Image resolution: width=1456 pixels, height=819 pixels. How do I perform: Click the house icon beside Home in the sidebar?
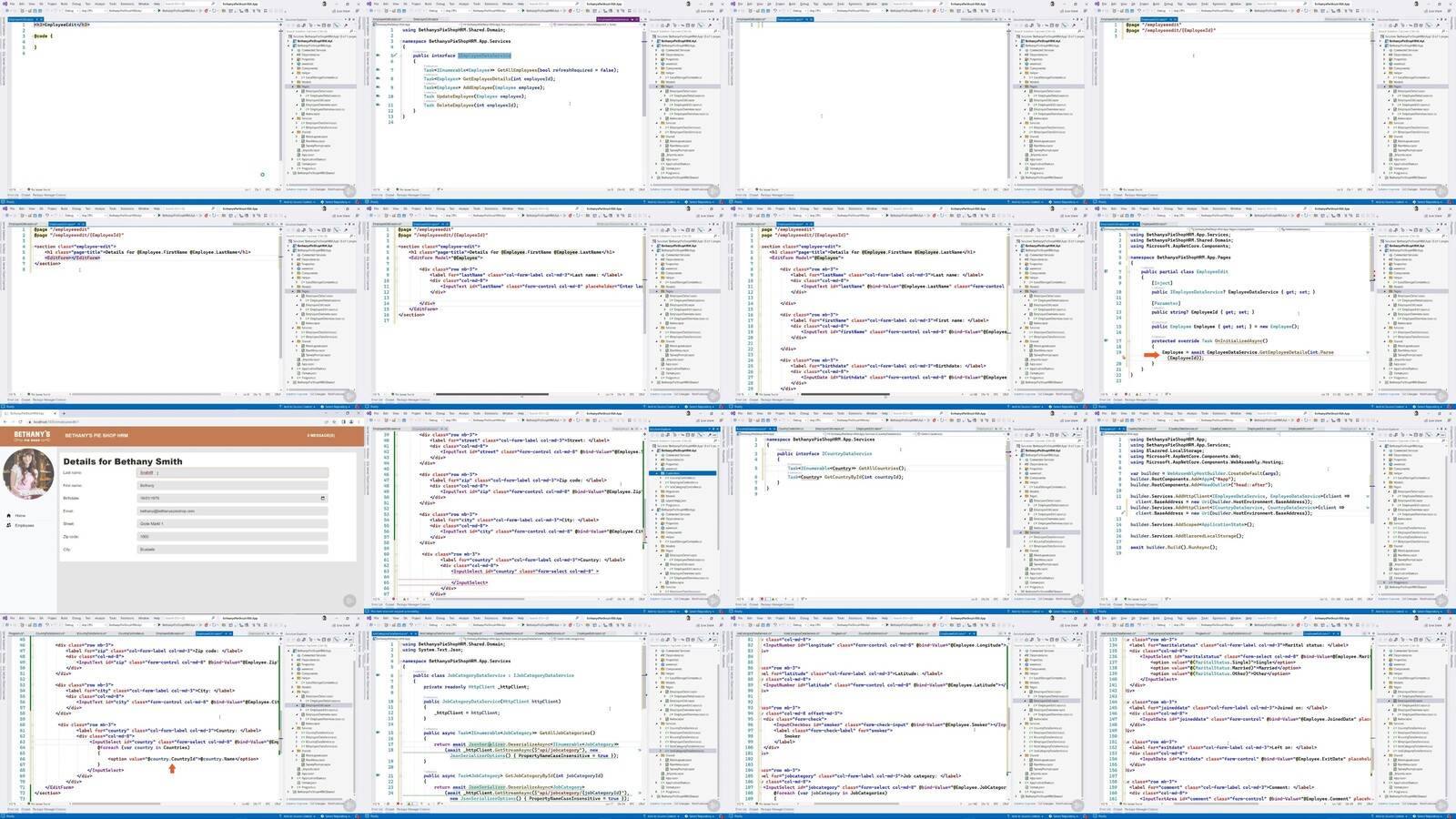tap(9, 516)
